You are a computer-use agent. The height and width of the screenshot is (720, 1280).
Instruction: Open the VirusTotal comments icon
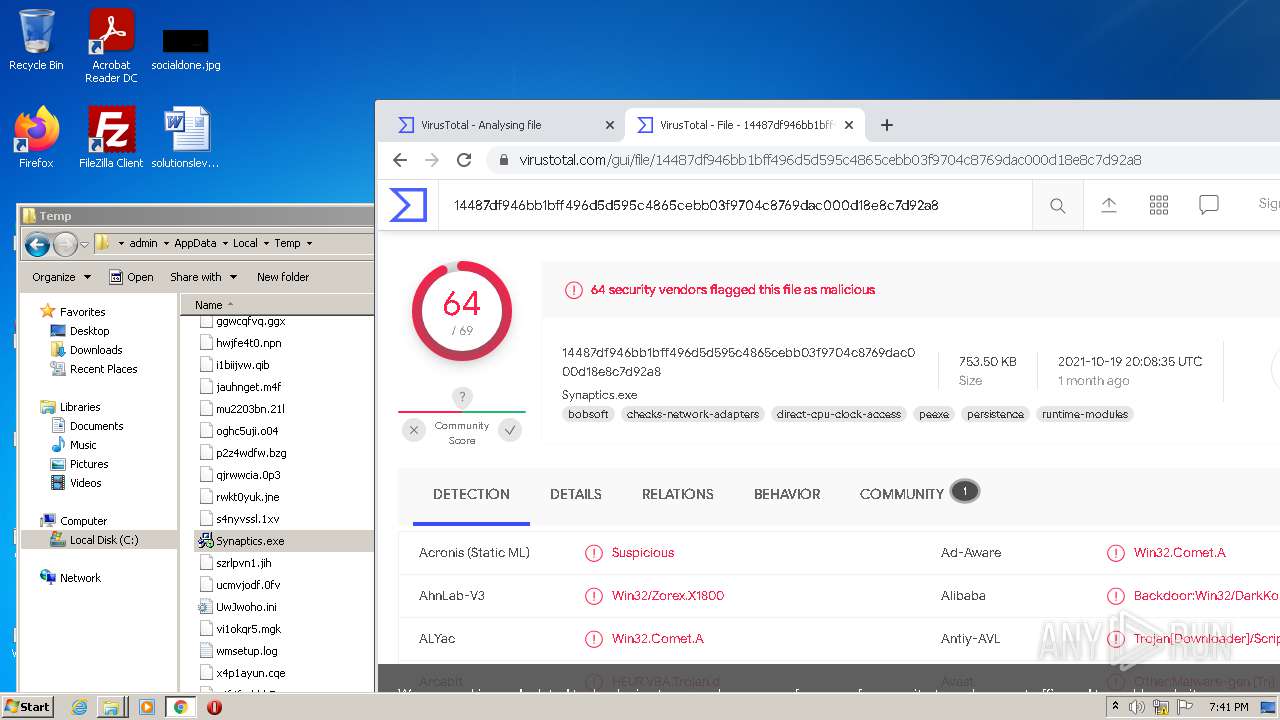click(1209, 205)
